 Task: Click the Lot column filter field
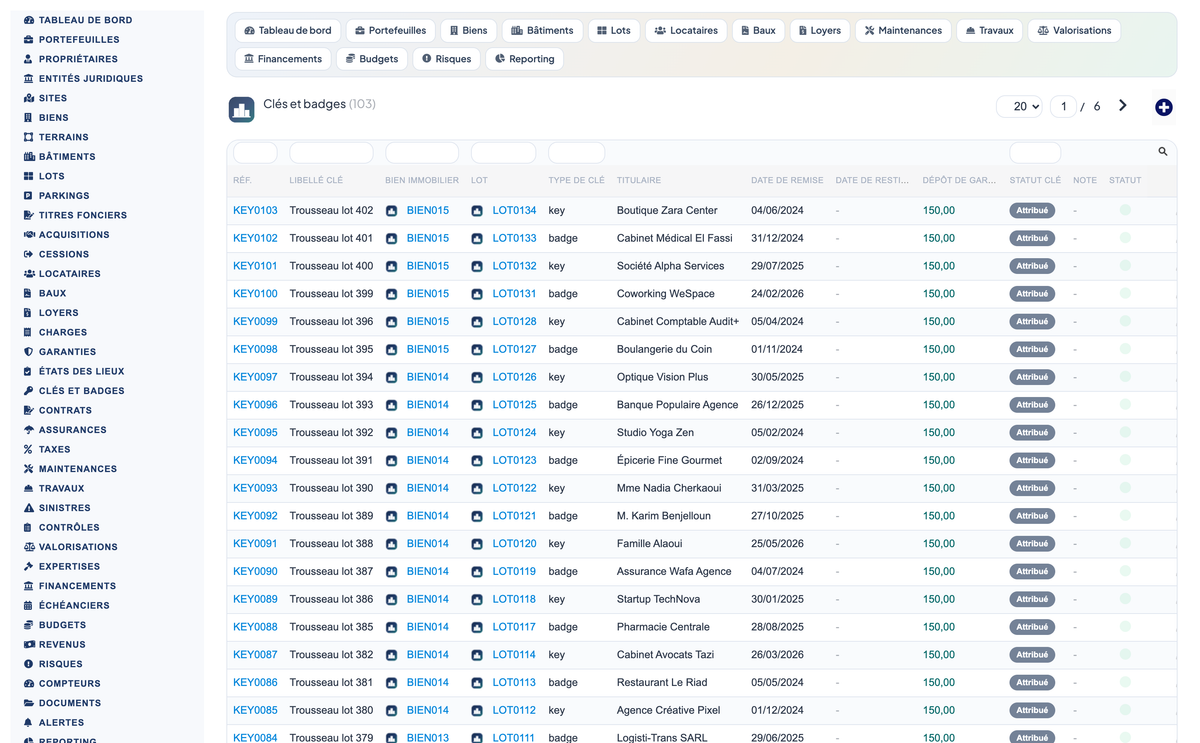(503, 153)
